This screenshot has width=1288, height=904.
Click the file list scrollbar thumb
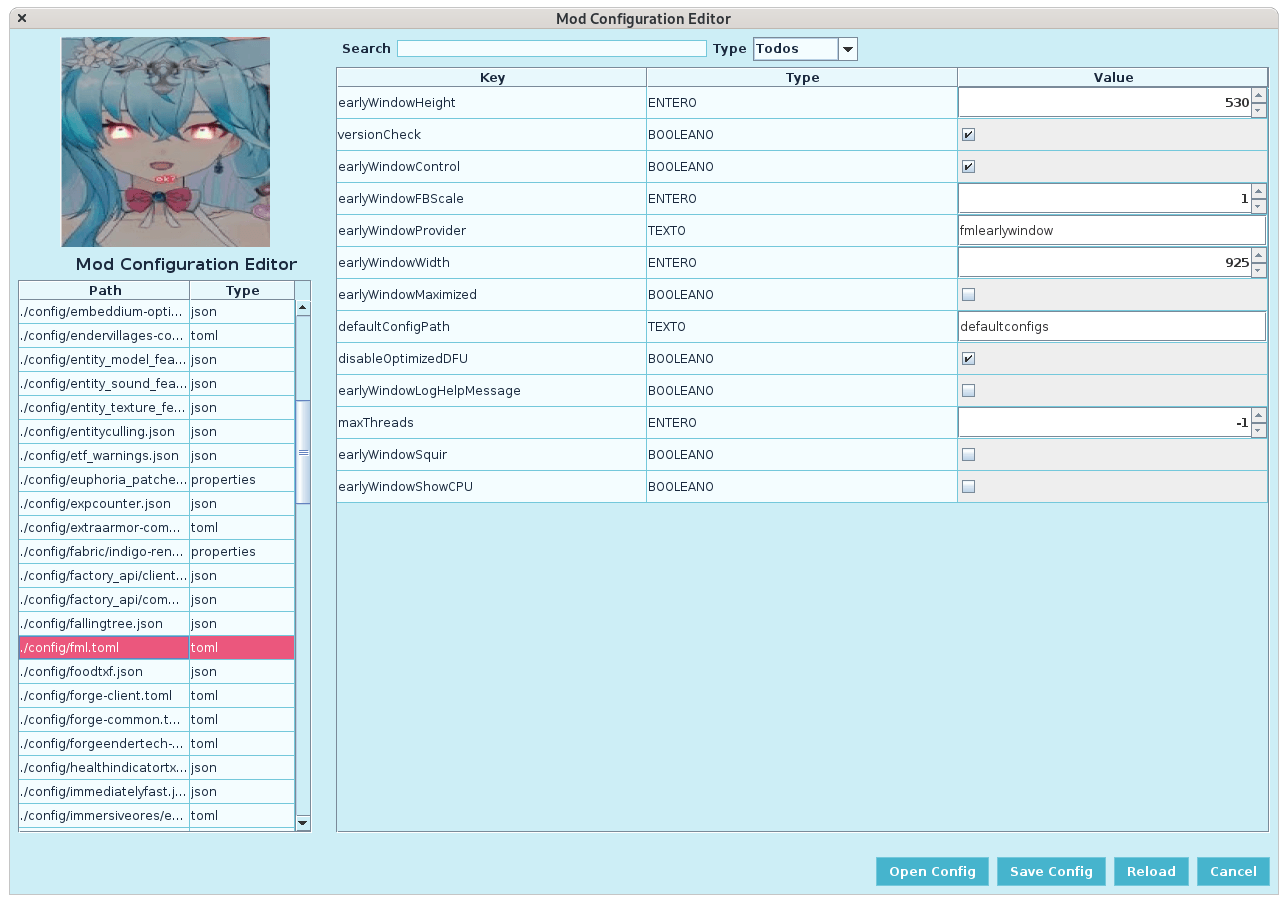click(303, 452)
